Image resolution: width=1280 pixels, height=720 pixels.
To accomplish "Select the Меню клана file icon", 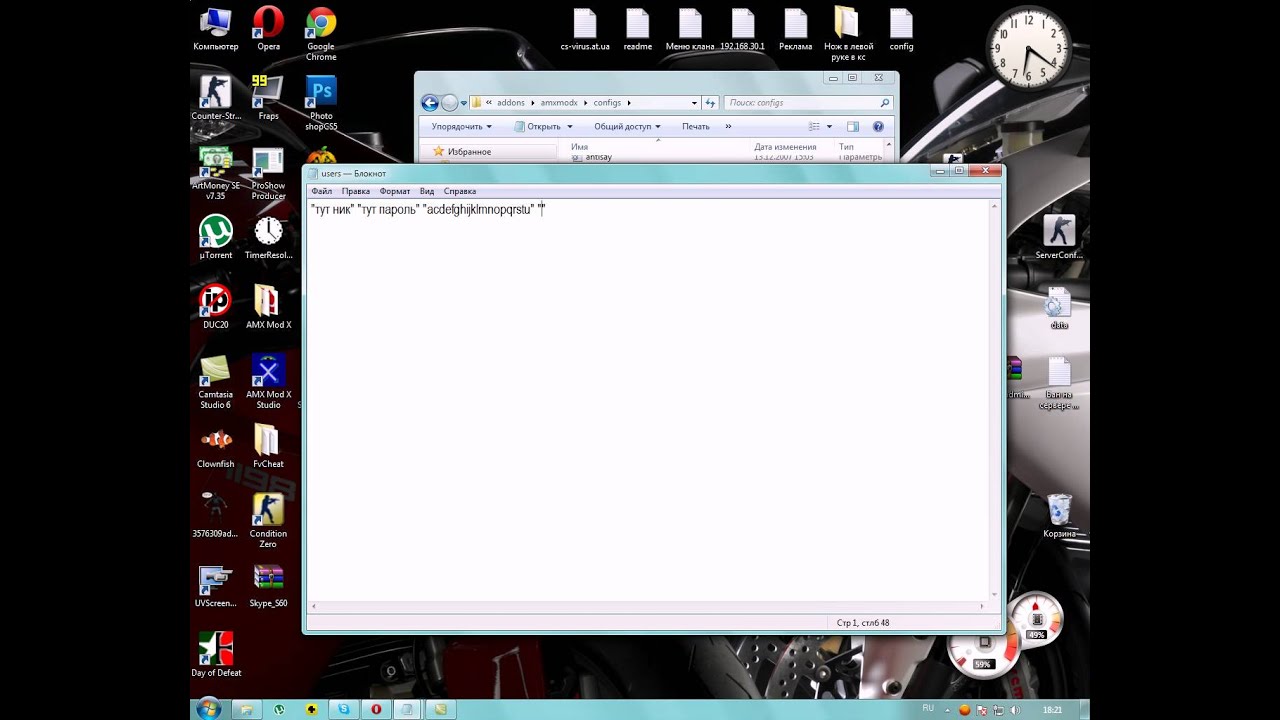I will coord(690,29).
